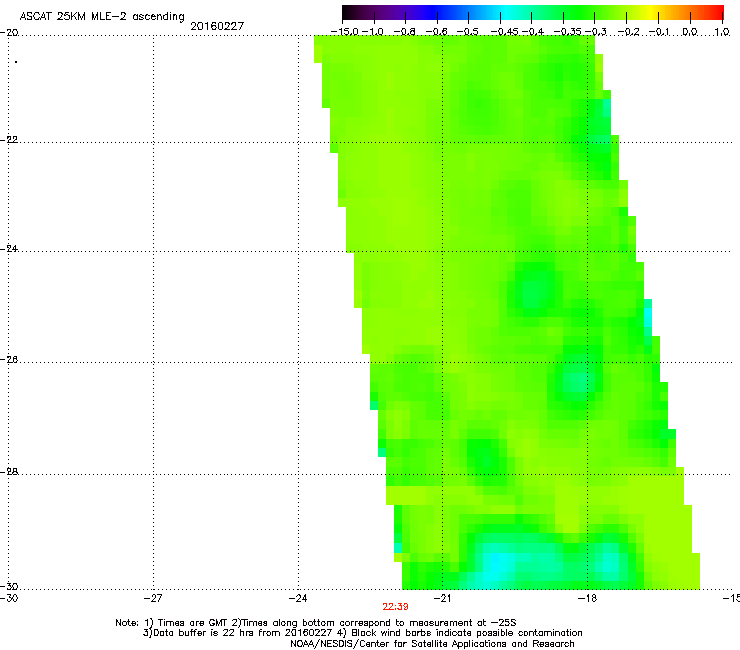Select the "-0.8" colorbar tick label
Image resolution: width=740 pixels, height=650 pixels.
coord(404,32)
